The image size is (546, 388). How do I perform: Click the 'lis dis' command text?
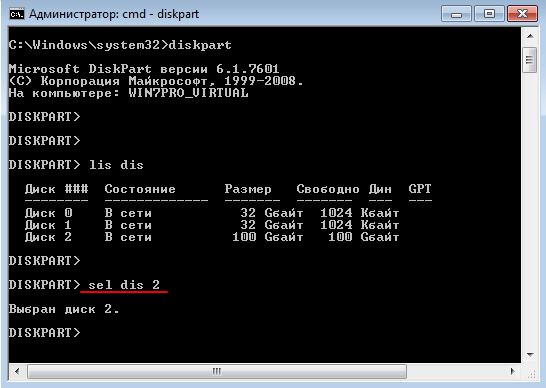pos(116,164)
